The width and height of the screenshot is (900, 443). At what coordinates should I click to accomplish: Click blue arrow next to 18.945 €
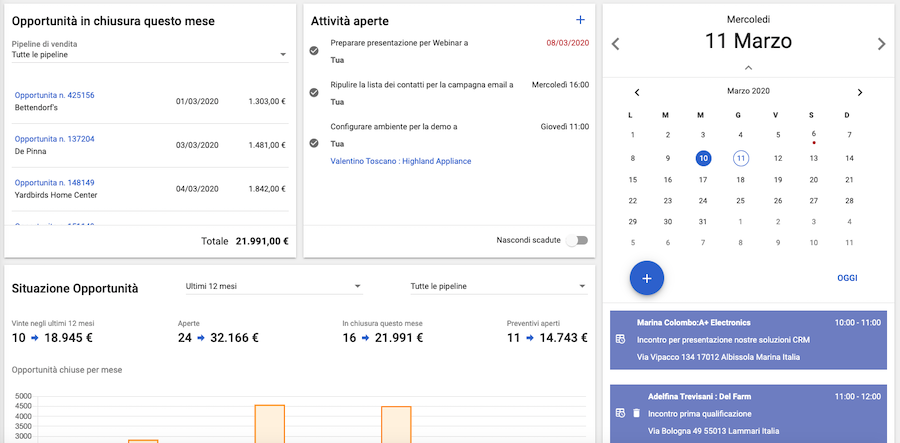pyautogui.click(x=34, y=338)
